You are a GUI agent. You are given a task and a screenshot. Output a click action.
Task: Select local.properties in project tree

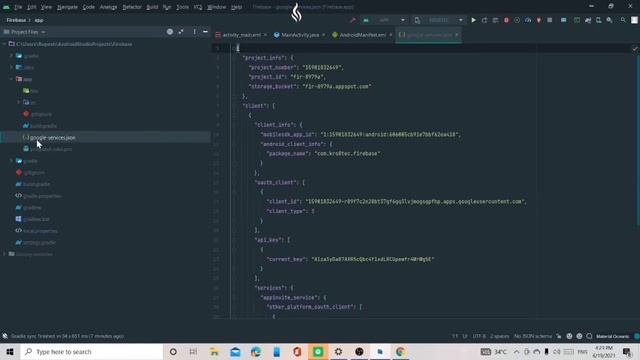tap(40, 231)
